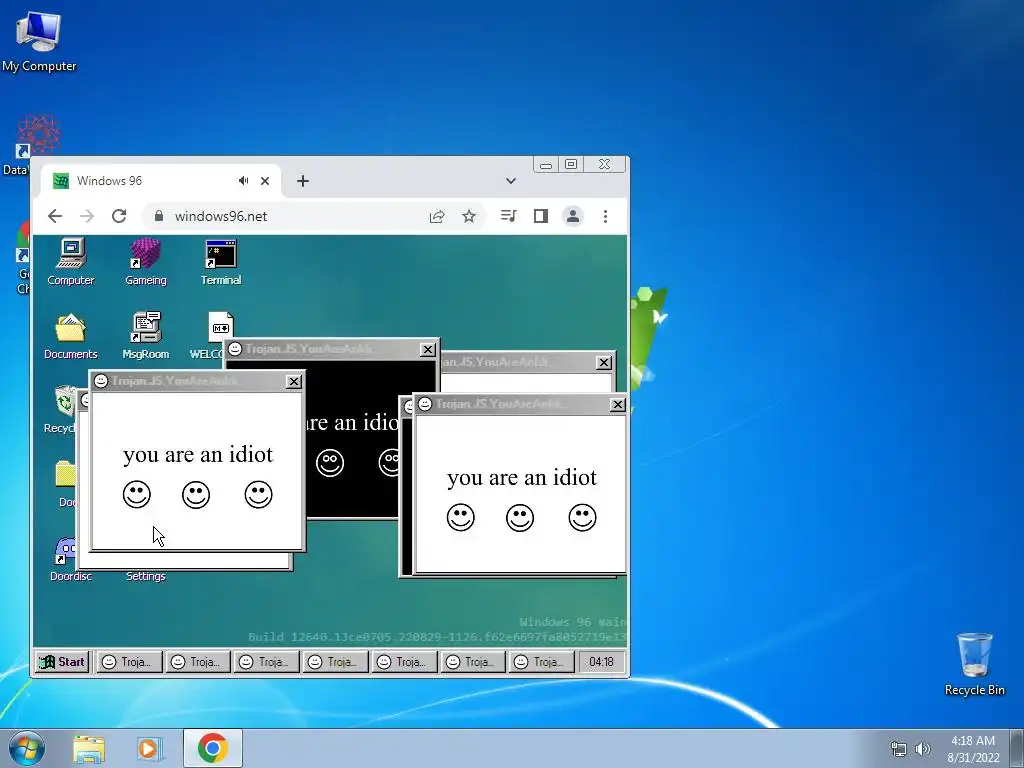Close the front-left white idiot popup
The height and width of the screenshot is (768, 1024).
294,381
